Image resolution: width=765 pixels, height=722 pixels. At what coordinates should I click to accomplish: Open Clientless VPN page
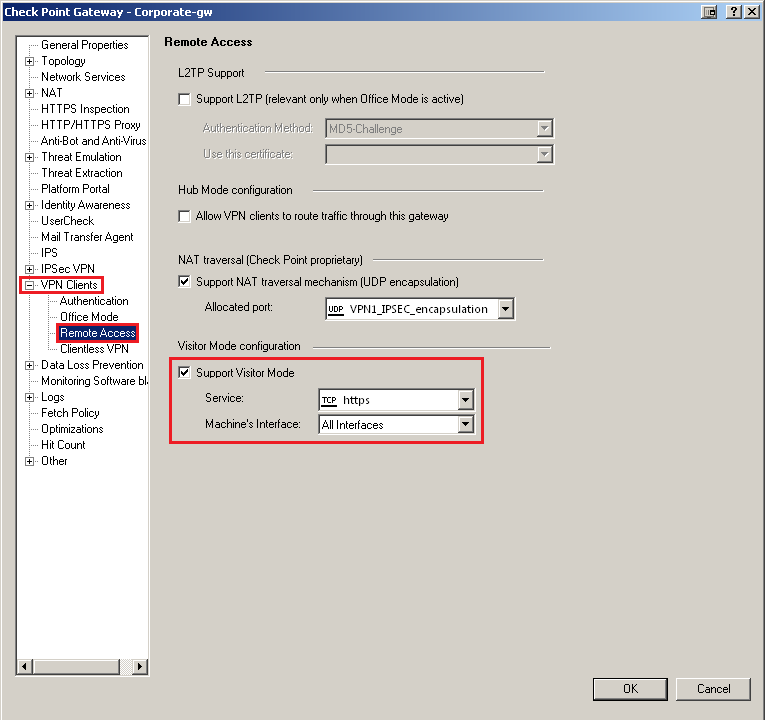(94, 349)
